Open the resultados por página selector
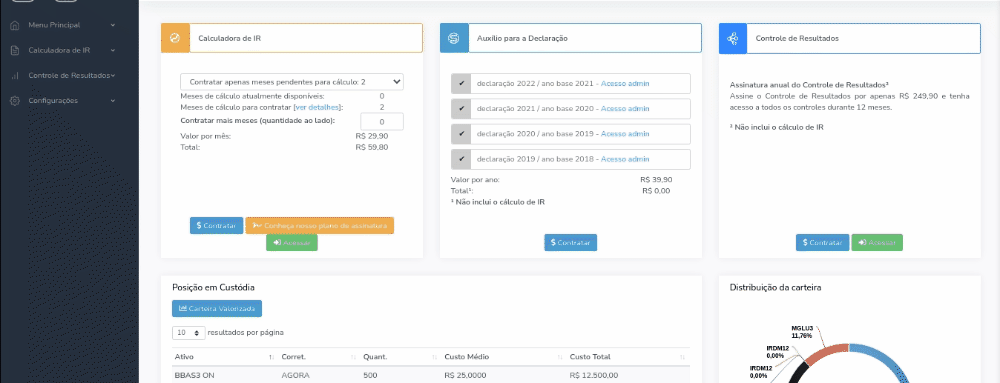This screenshot has width=1000, height=383. coord(189,333)
